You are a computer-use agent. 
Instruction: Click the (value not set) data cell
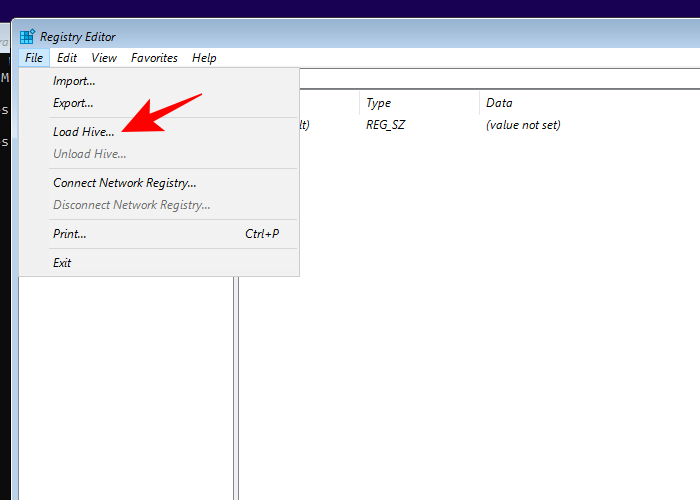point(523,125)
